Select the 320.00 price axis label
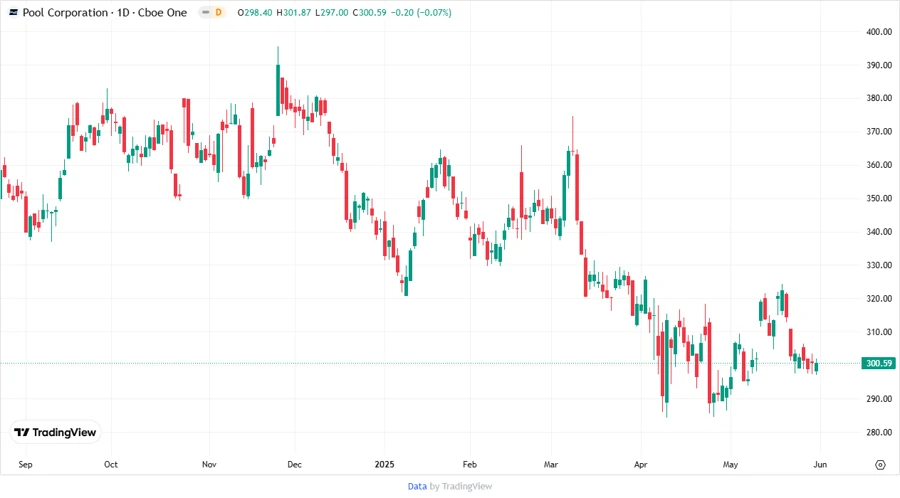 [879, 299]
